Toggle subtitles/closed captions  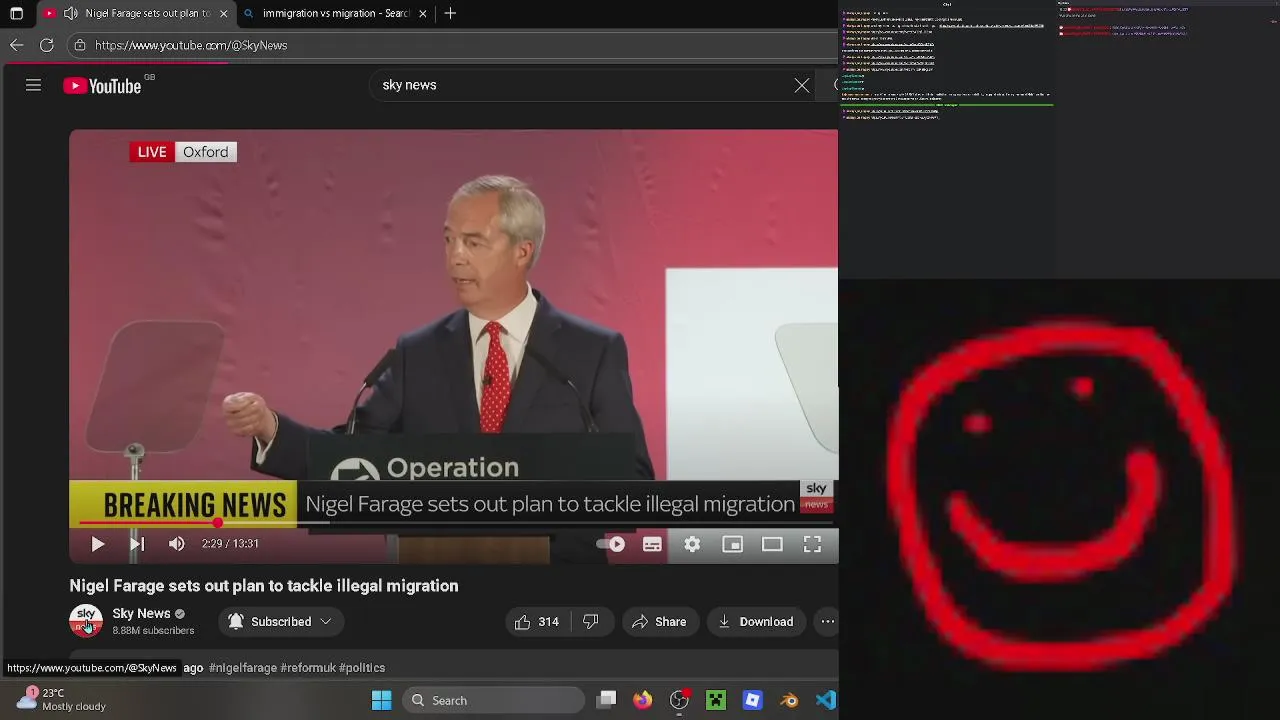click(652, 544)
